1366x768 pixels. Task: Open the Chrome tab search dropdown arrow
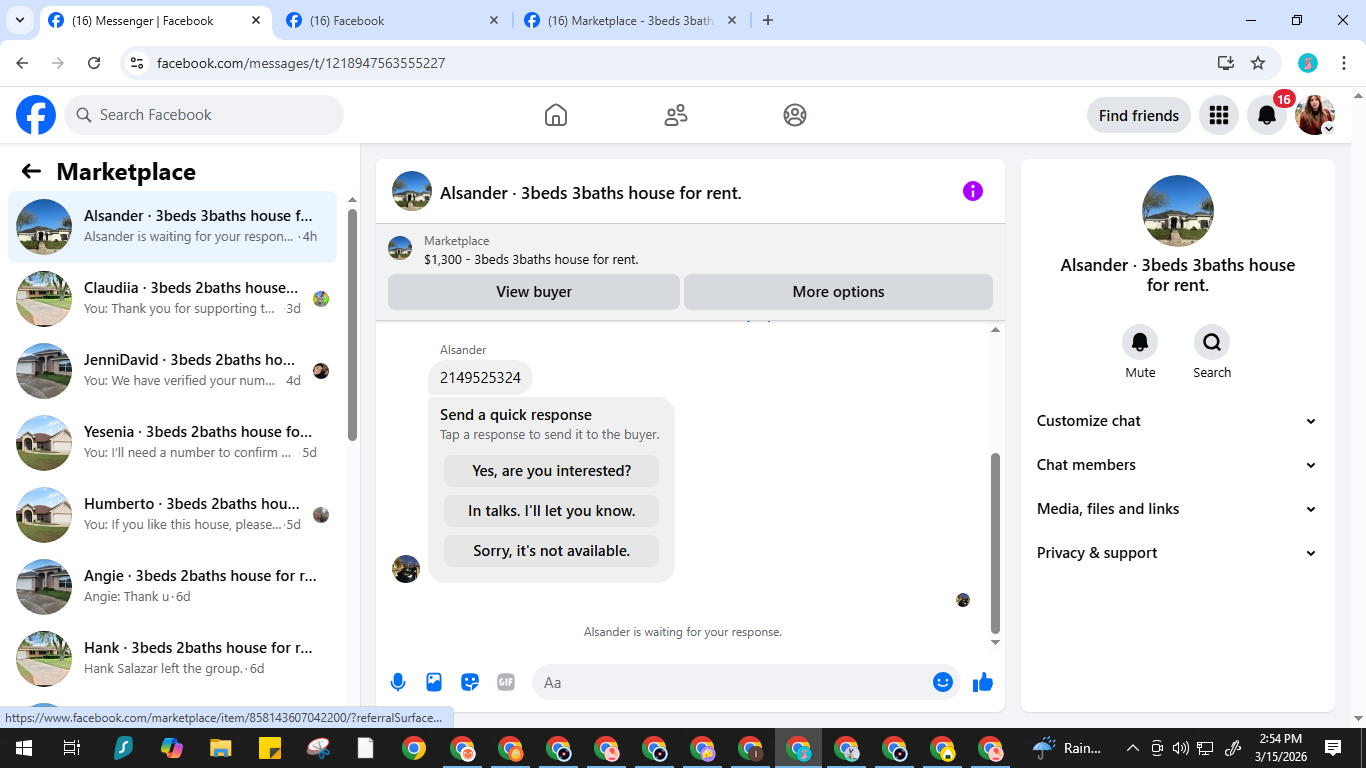[19, 20]
